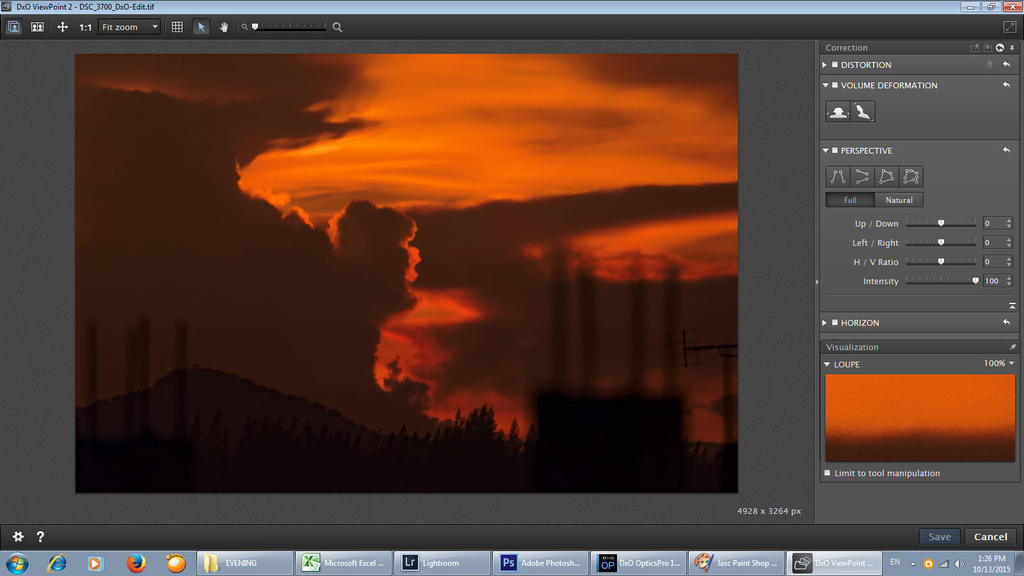Click the Intensity slider handle
The width and height of the screenshot is (1024, 576).
point(975,281)
